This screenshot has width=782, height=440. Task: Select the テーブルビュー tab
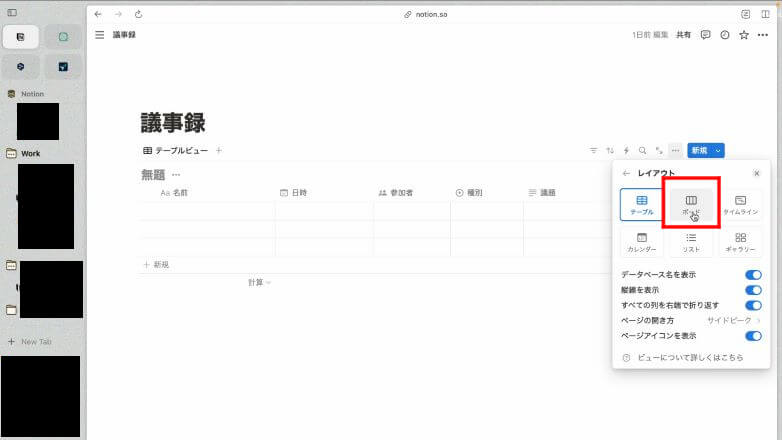[x=176, y=150]
